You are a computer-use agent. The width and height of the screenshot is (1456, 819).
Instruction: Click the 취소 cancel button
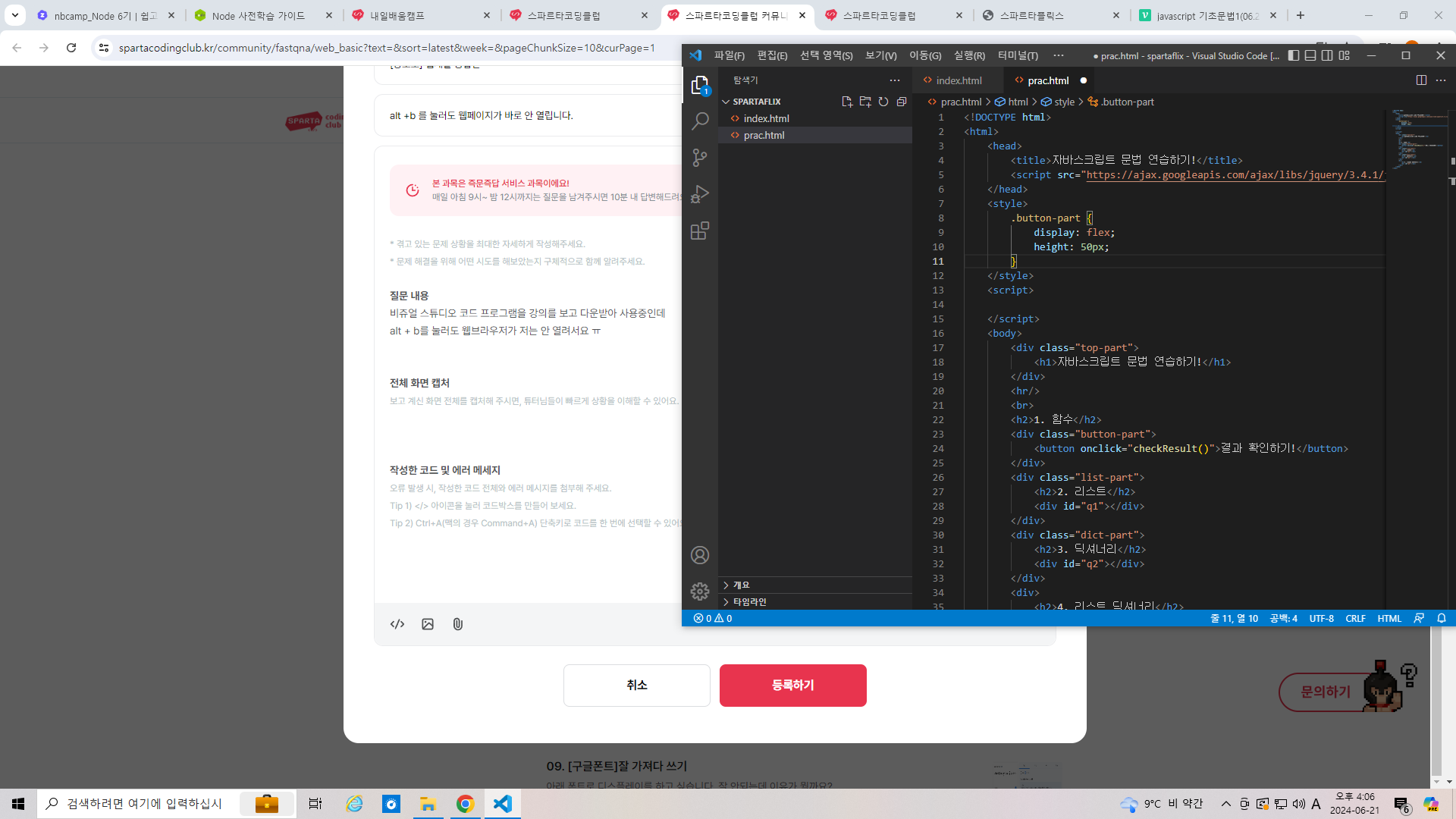pyautogui.click(x=637, y=686)
